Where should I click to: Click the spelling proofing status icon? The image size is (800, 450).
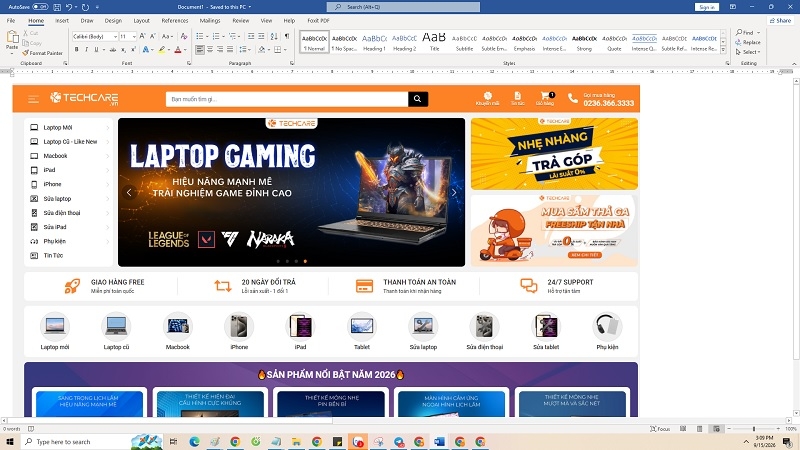[31, 429]
